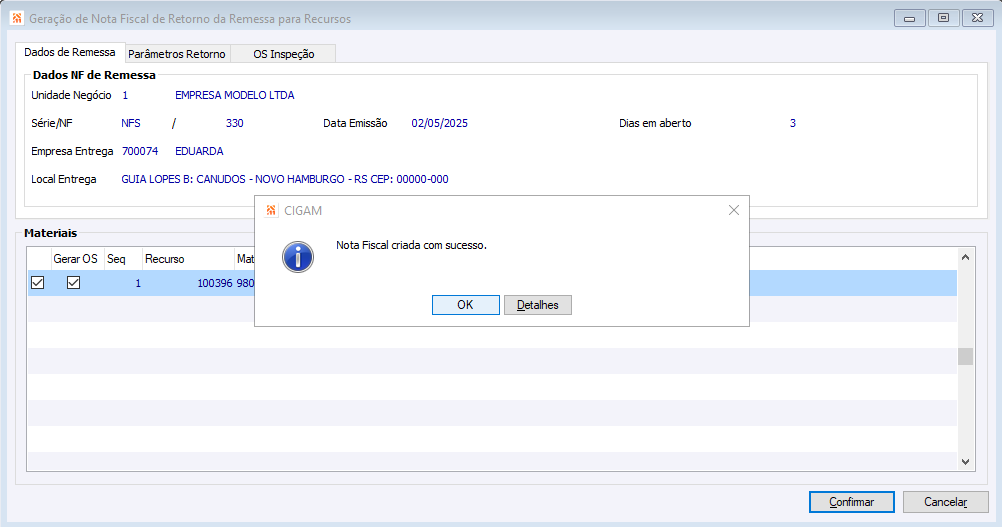Click the série value NFS

pos(131,123)
